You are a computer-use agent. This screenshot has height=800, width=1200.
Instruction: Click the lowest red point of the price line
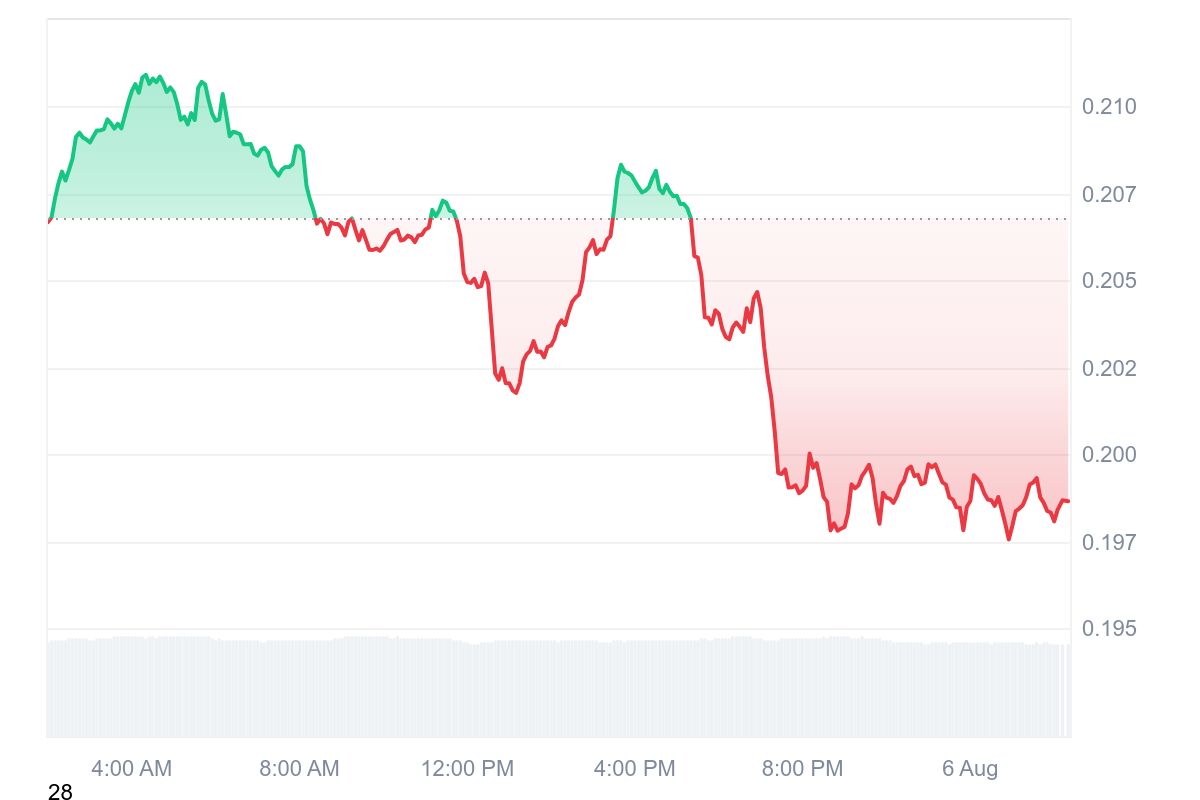[1008, 539]
